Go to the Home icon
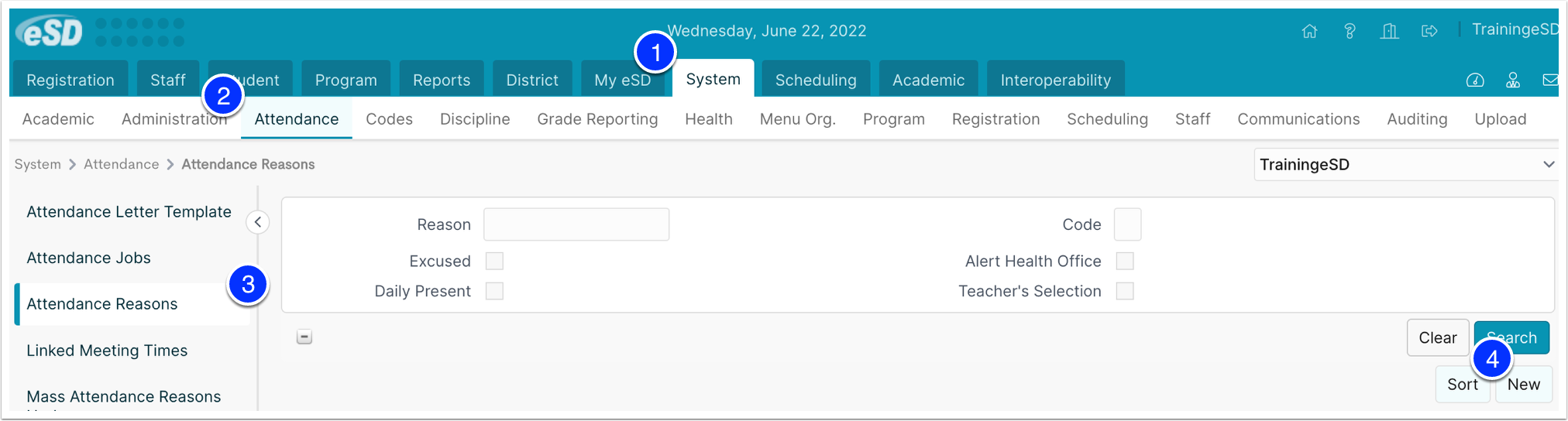Screen dimensions: 1568x421 coord(1309,31)
